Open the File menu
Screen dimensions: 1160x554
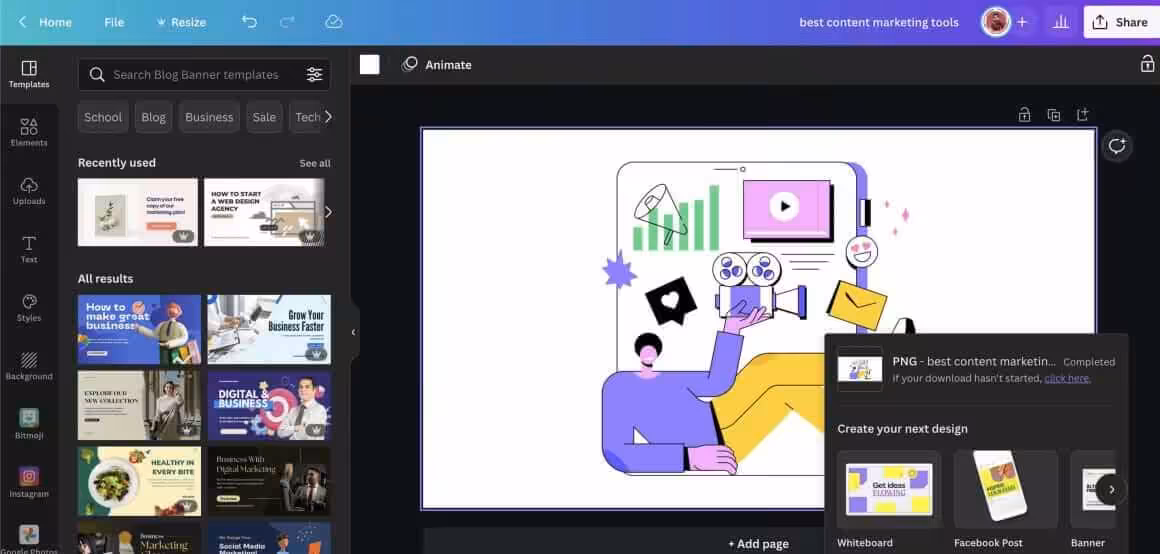click(x=114, y=22)
